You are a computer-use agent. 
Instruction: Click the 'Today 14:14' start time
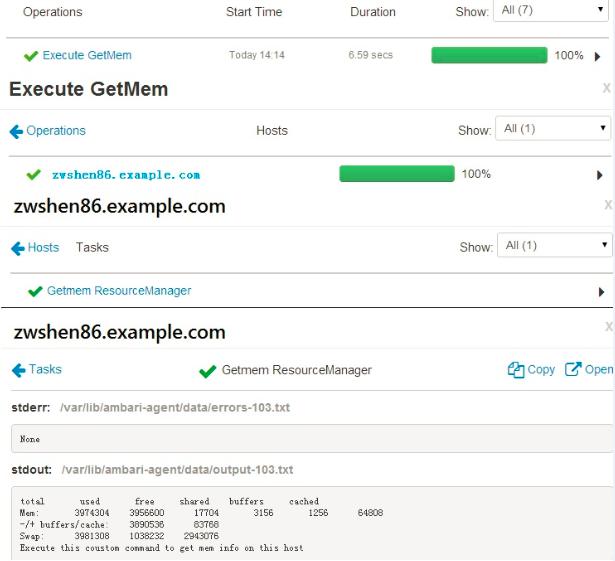[257, 55]
